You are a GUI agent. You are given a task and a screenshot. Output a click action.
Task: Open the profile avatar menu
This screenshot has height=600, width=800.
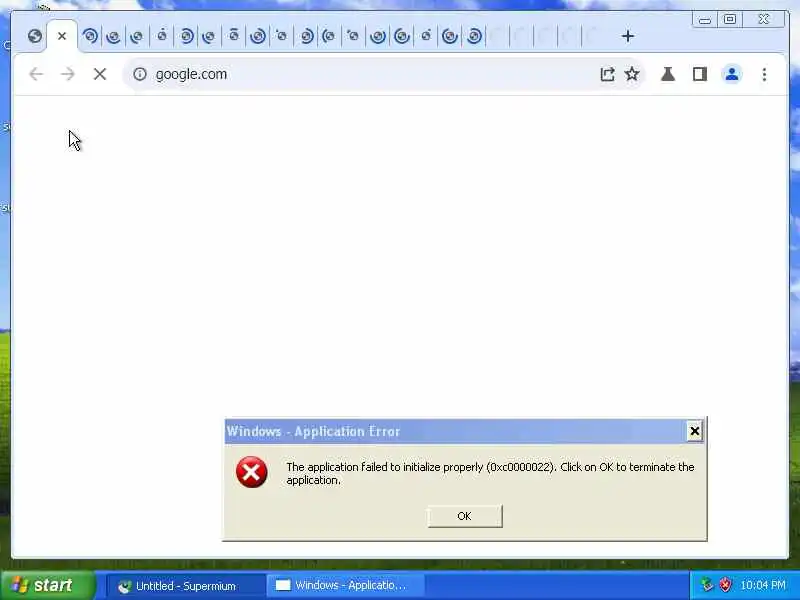732,74
